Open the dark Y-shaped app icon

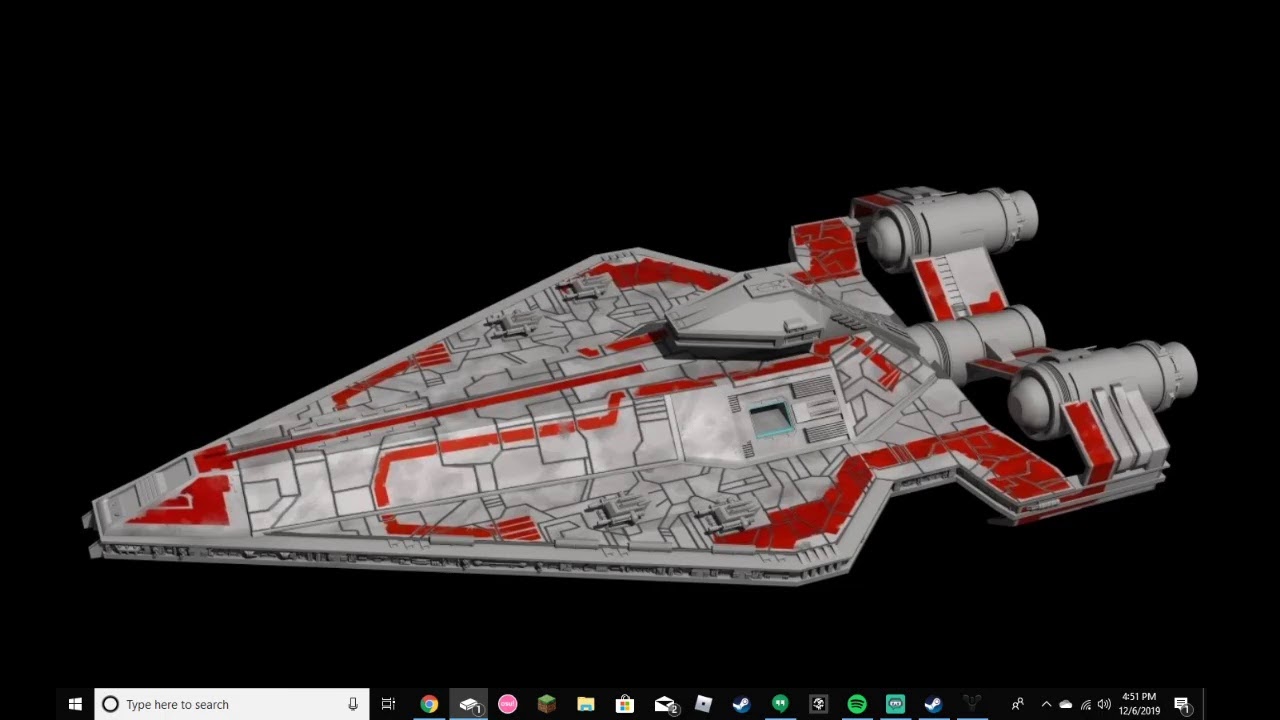pos(972,704)
